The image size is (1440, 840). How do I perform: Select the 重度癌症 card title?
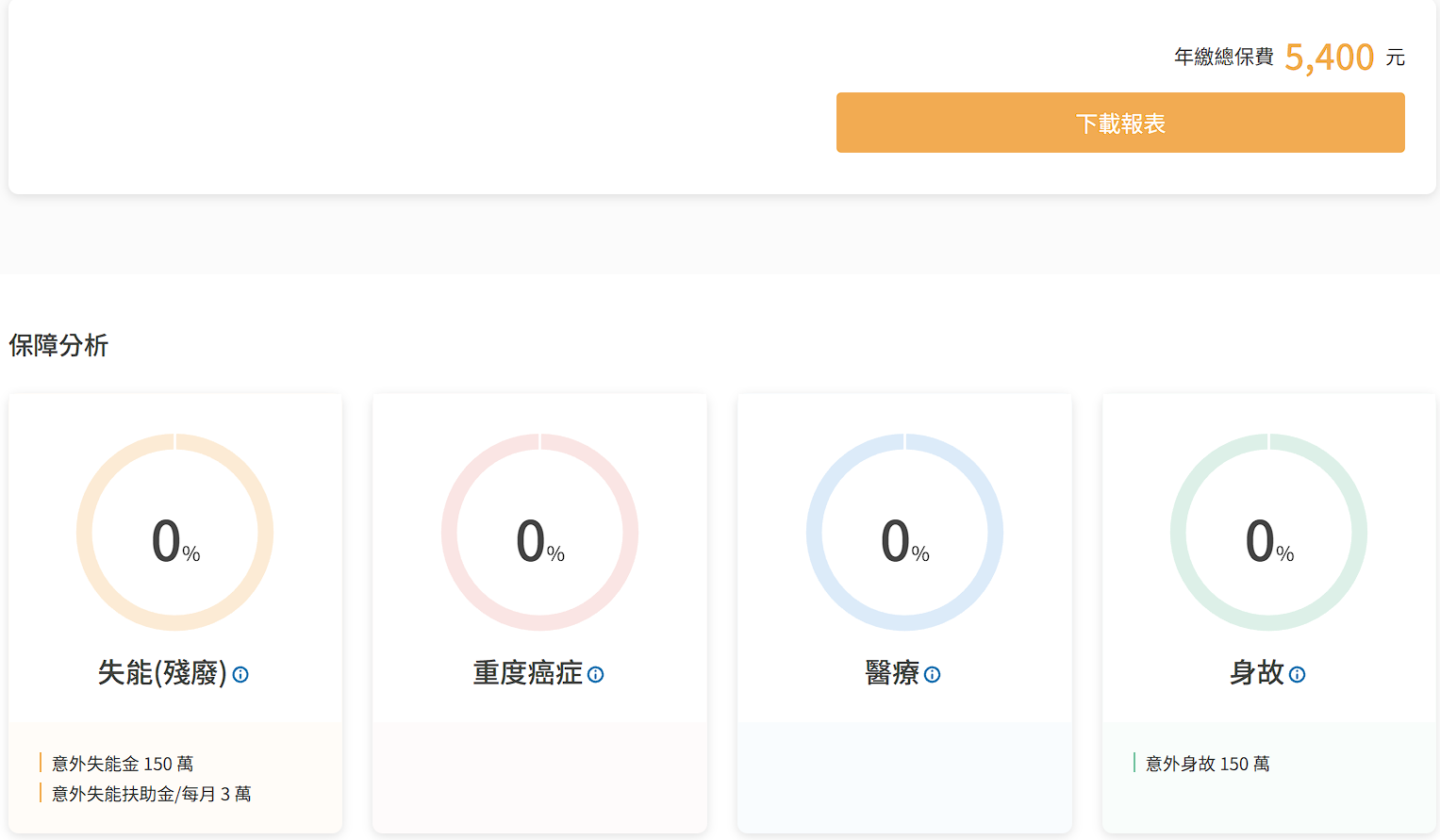coord(527,673)
